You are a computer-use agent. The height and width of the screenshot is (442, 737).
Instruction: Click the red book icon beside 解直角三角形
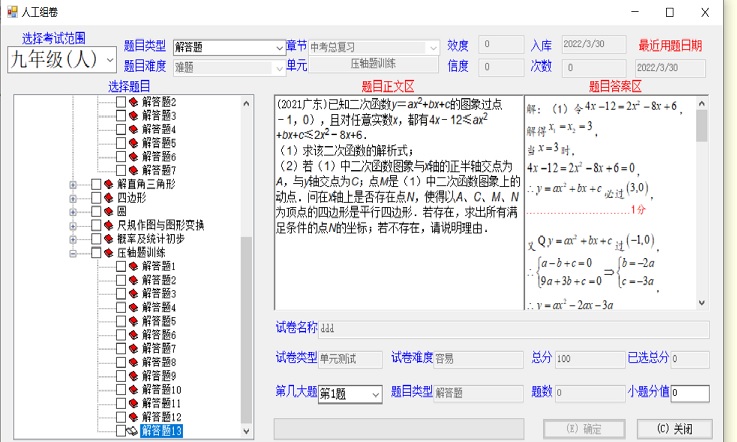pyautogui.click(x=109, y=184)
